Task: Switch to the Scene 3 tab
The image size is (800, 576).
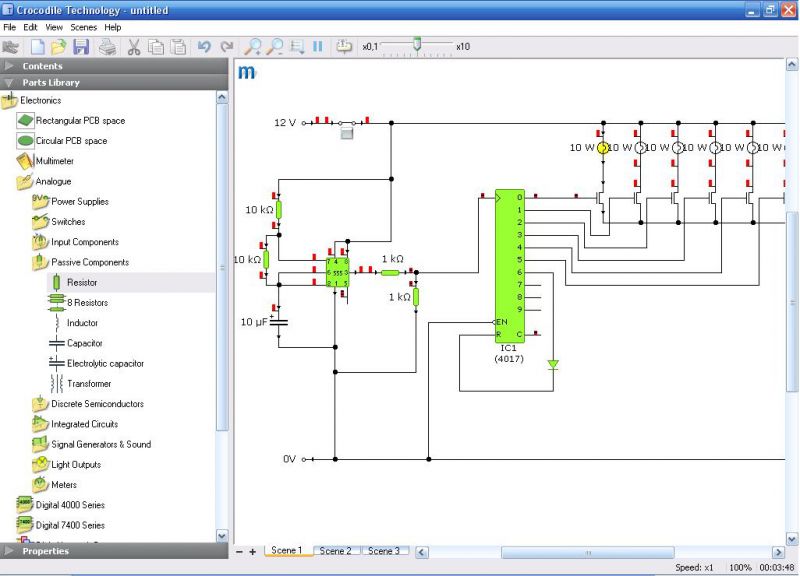Action: pos(384,550)
